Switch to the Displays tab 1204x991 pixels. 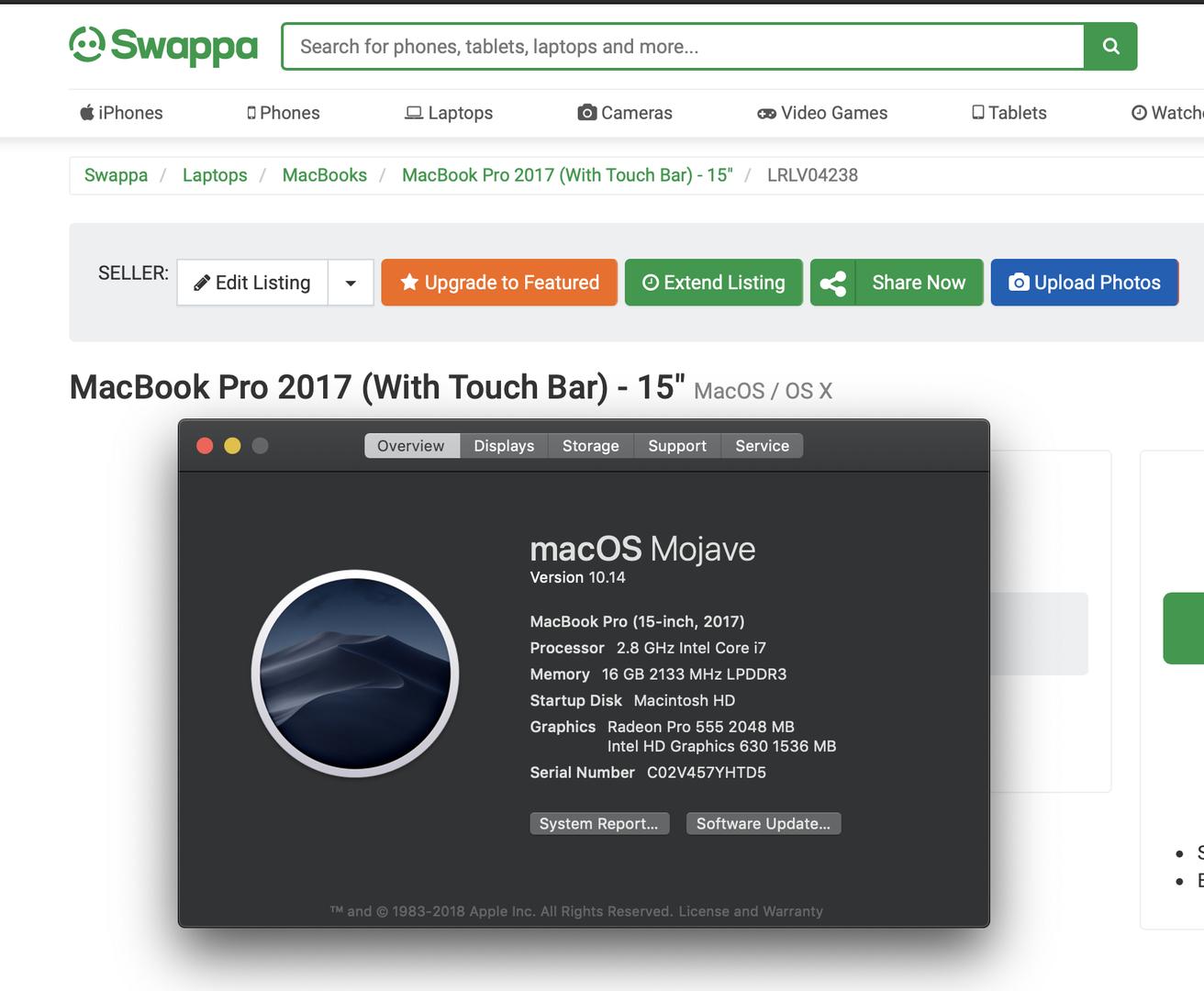504,446
